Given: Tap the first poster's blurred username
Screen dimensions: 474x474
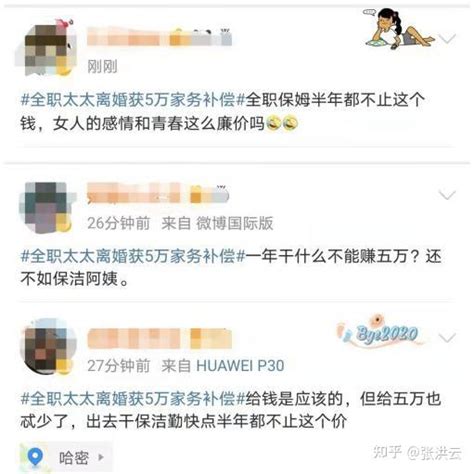Looking at the screenshot, I should [x=159, y=38].
